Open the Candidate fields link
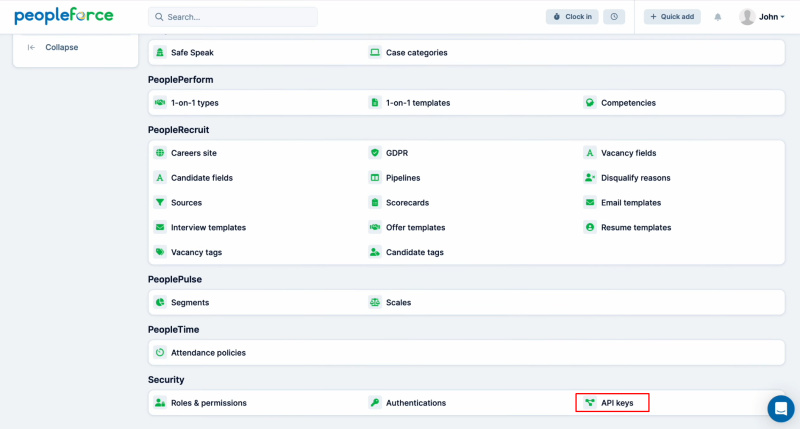Viewport: 800px width, 429px height. 202,178
